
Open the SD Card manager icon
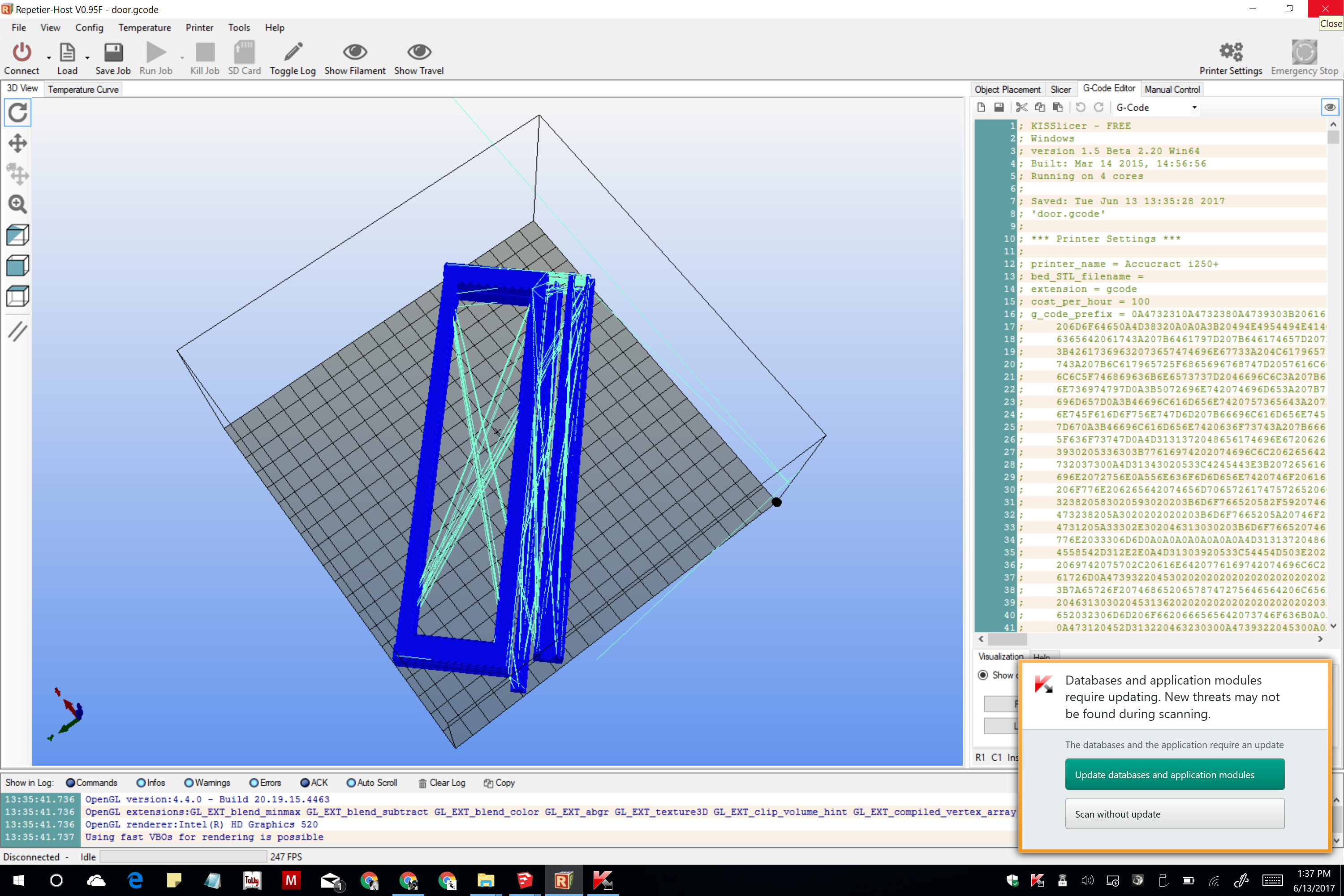point(244,52)
